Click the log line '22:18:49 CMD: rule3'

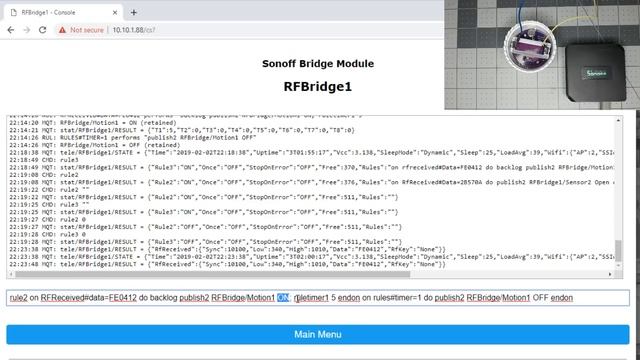point(44,160)
